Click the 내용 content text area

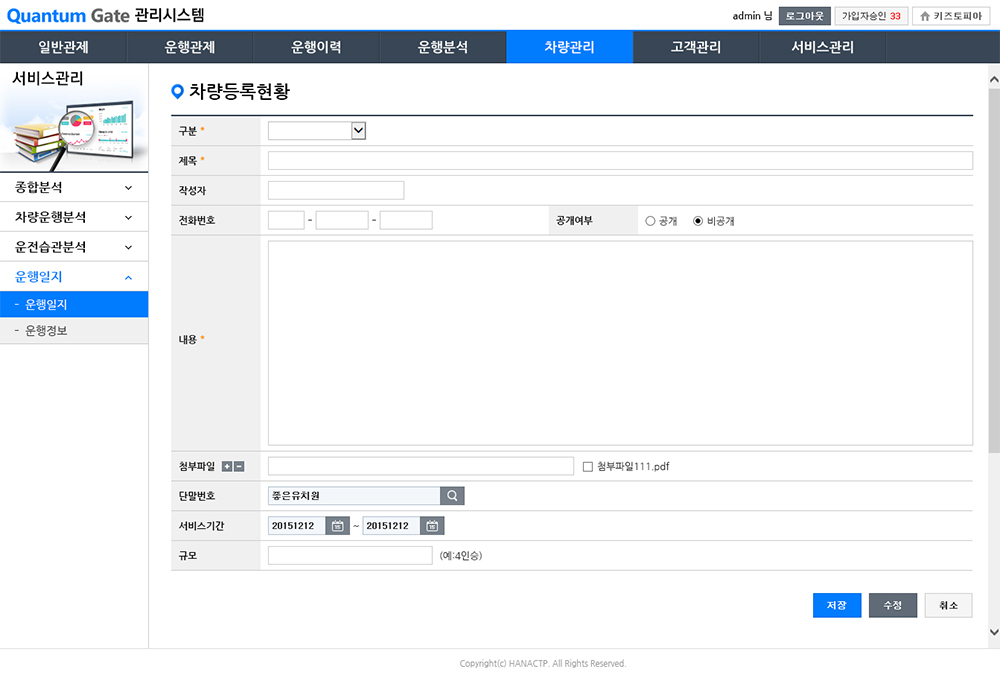pyautogui.click(x=620, y=343)
